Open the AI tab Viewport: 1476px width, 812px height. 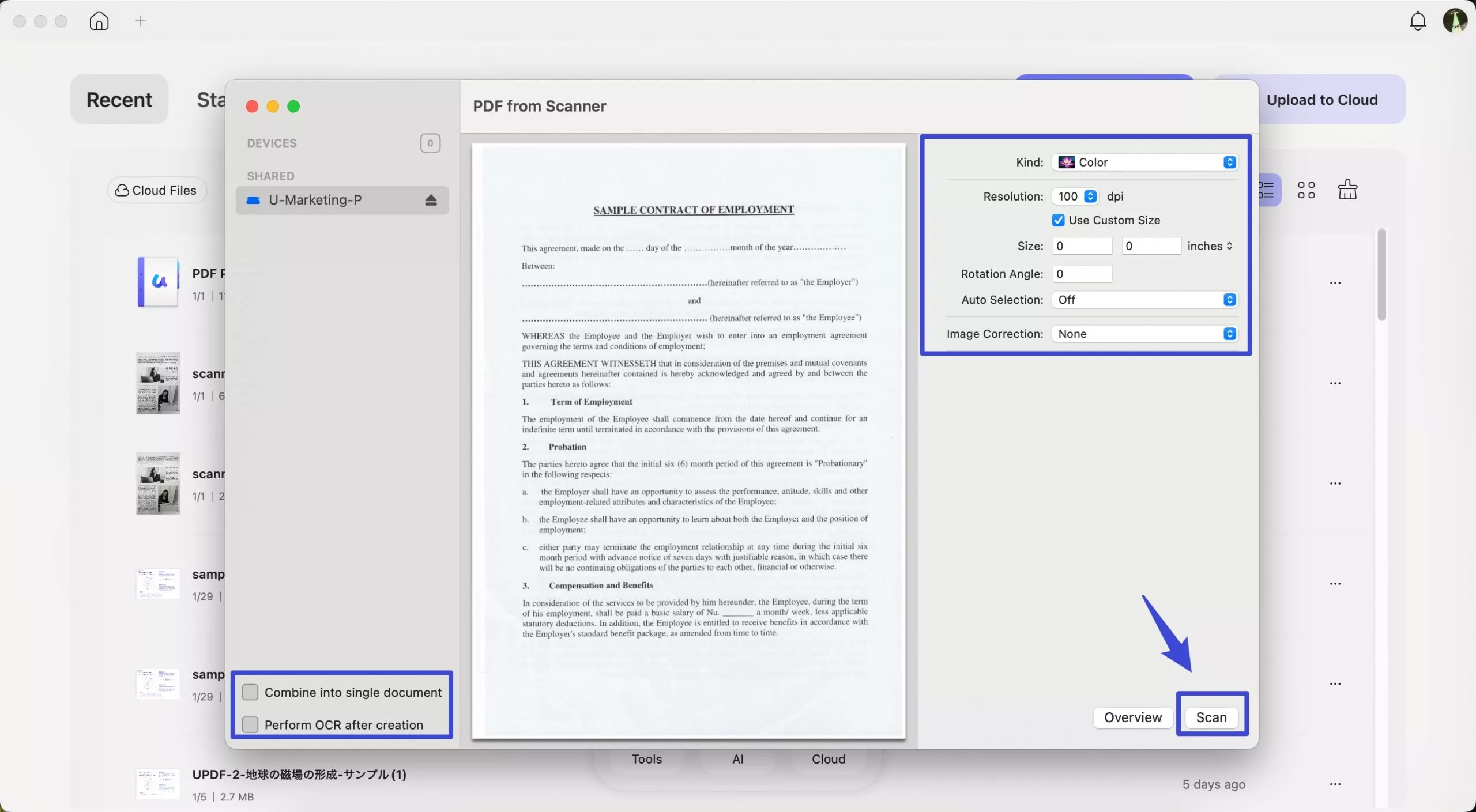tap(738, 759)
